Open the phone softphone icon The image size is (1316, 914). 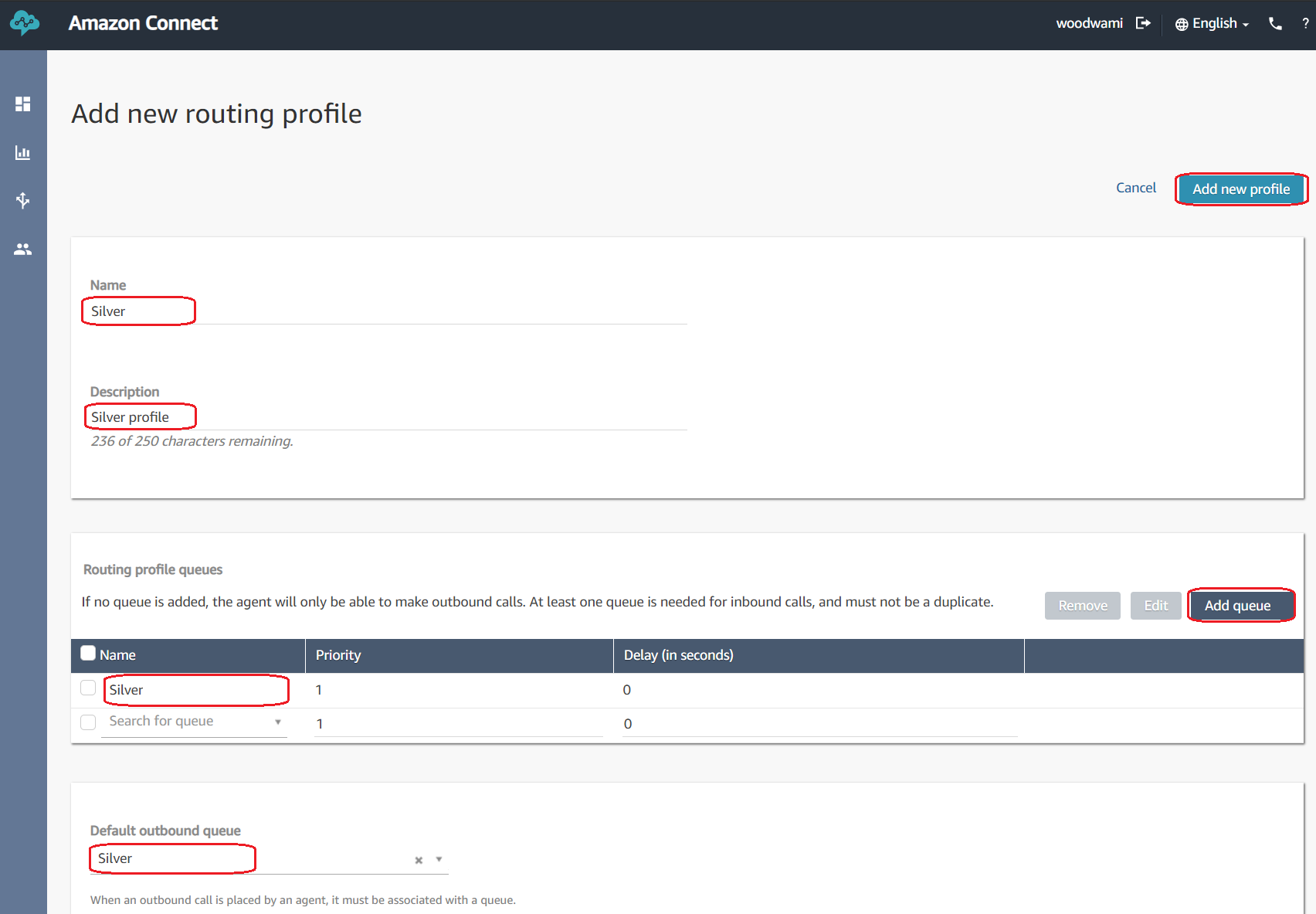1275,24
